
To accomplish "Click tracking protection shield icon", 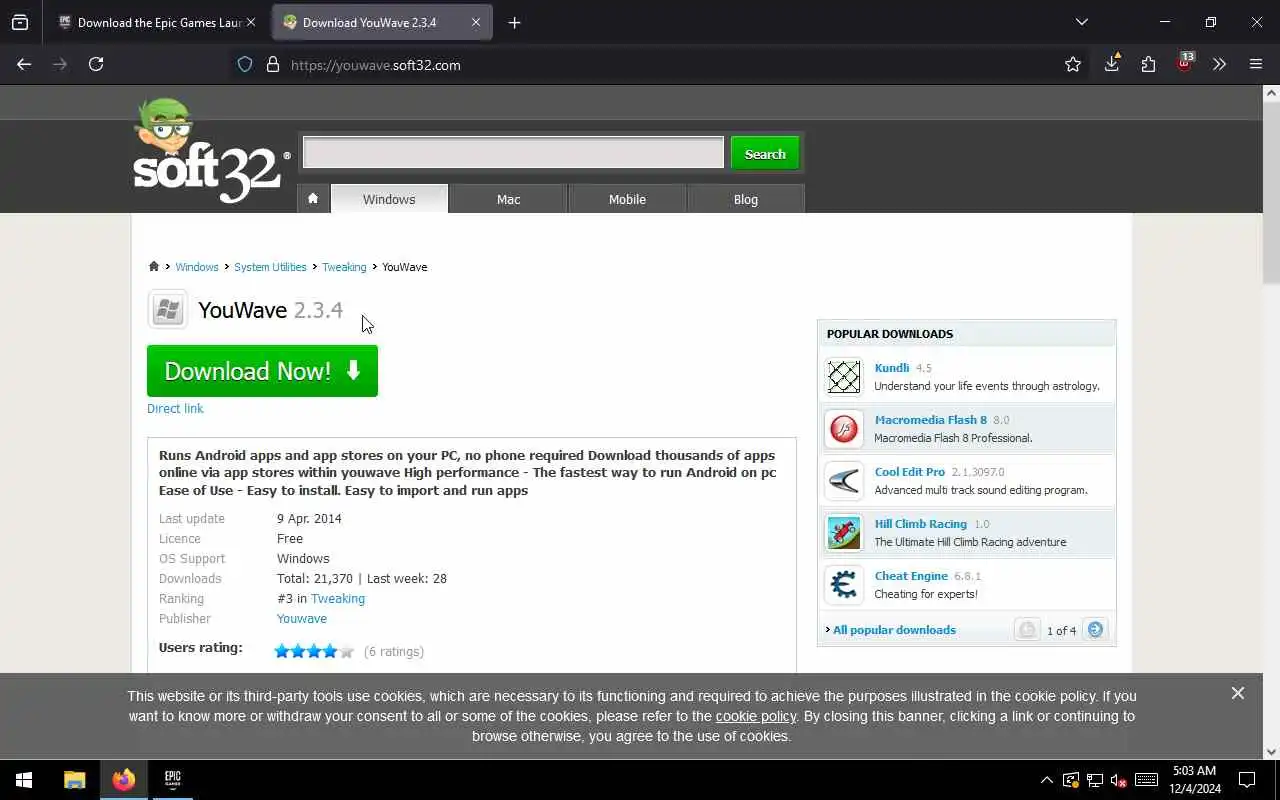I will click(x=245, y=64).
